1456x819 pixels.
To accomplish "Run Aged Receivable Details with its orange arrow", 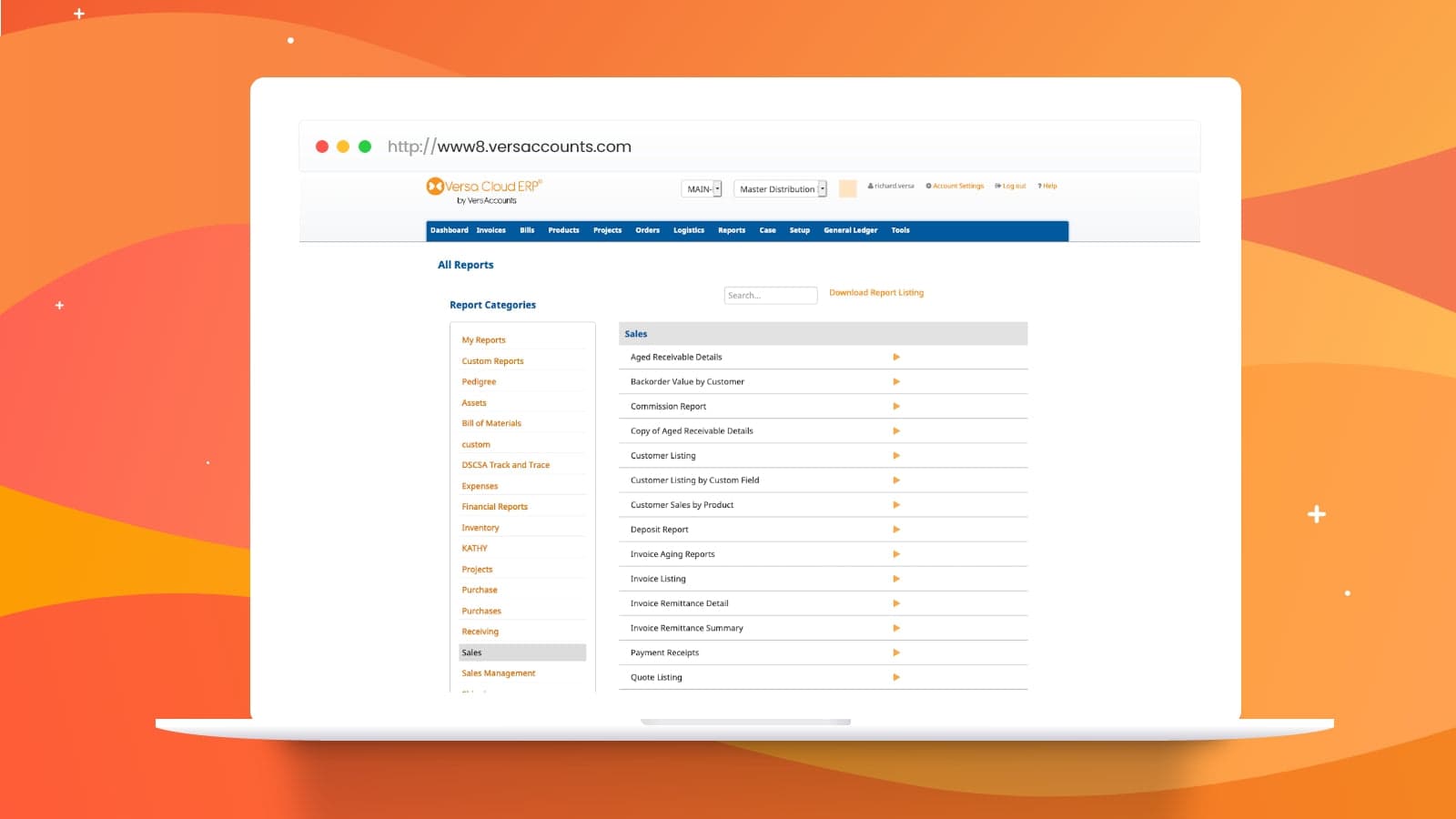I will tap(896, 357).
